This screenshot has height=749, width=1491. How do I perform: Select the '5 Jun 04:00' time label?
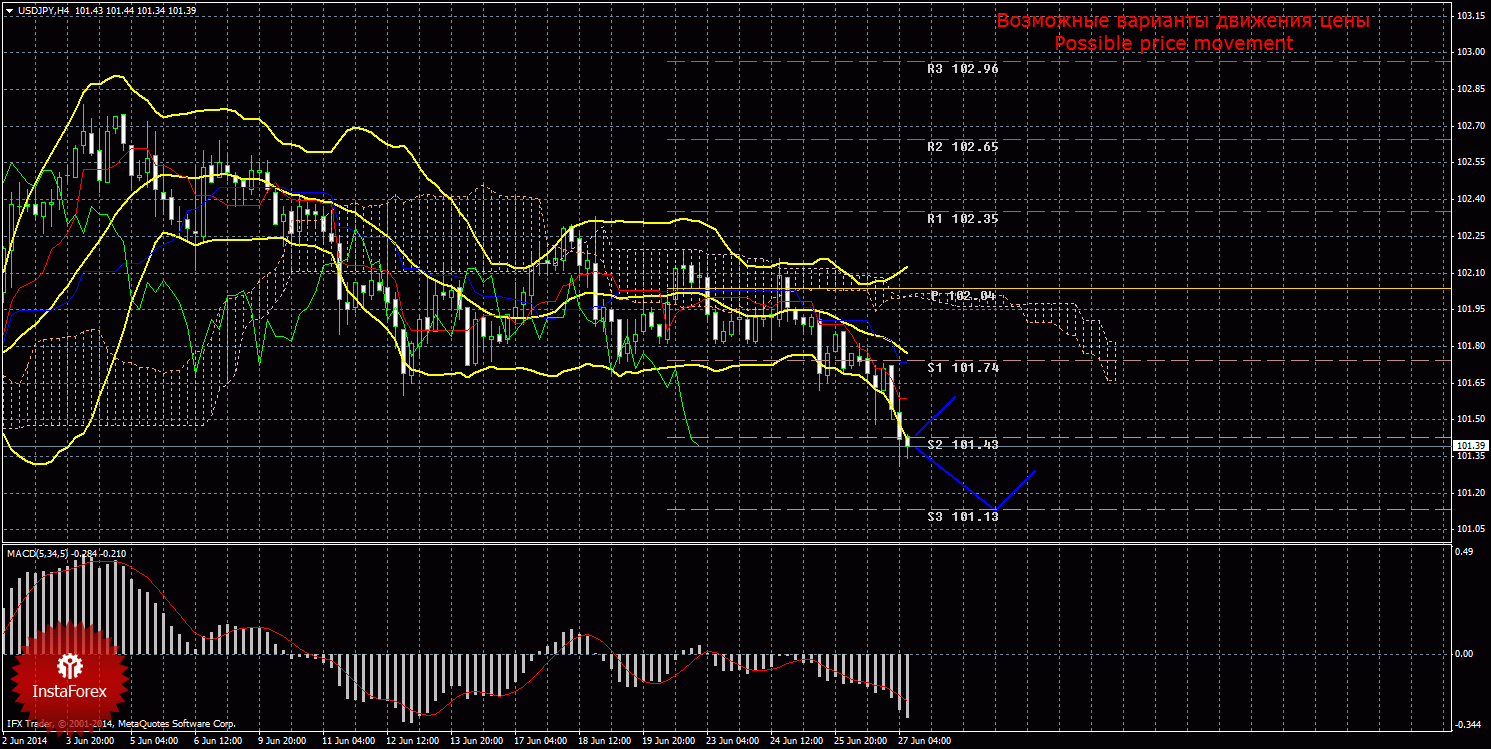(154, 741)
